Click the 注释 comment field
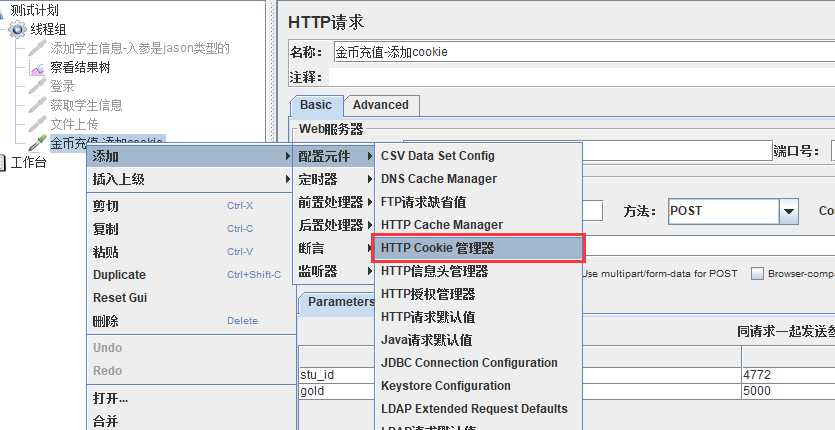Viewport: 835px width, 430px height. coord(584,77)
